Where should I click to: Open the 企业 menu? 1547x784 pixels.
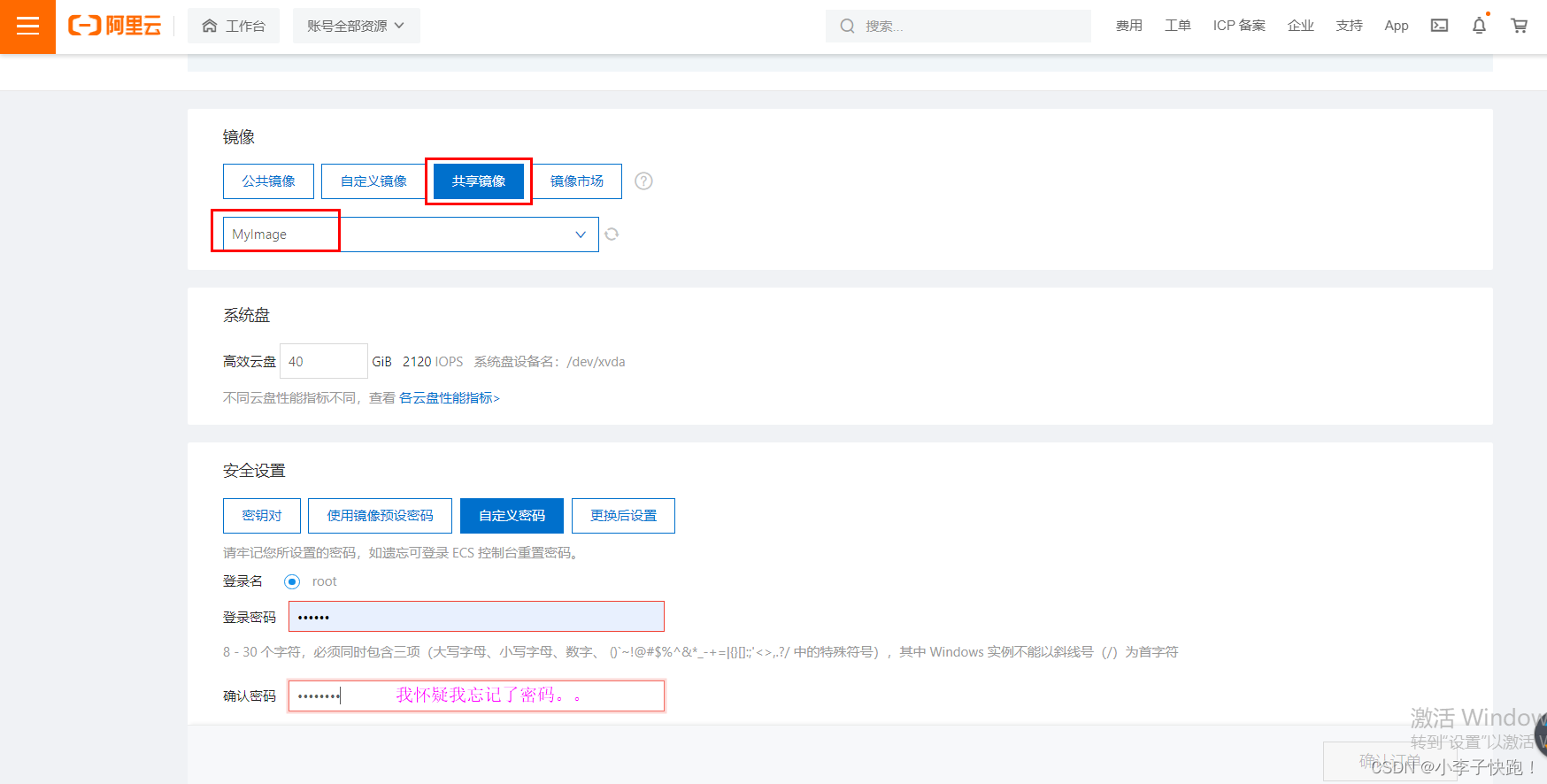pyautogui.click(x=1301, y=26)
